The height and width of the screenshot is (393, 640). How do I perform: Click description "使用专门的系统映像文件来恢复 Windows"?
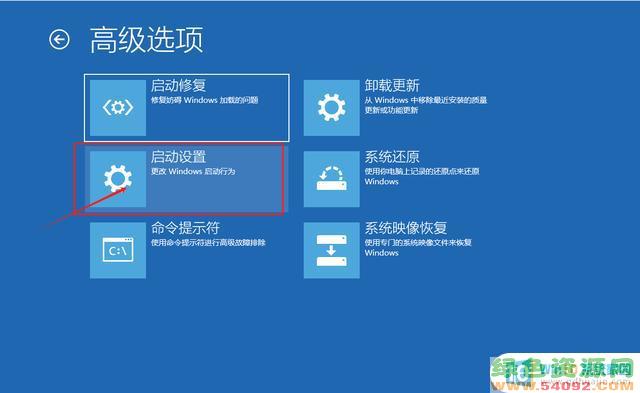coord(418,247)
